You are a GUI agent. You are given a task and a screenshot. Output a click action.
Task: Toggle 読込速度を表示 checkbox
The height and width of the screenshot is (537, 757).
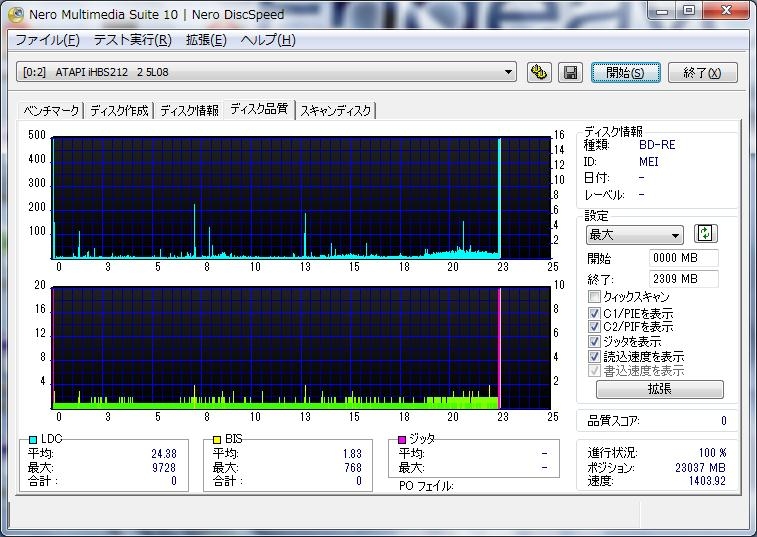pos(594,356)
